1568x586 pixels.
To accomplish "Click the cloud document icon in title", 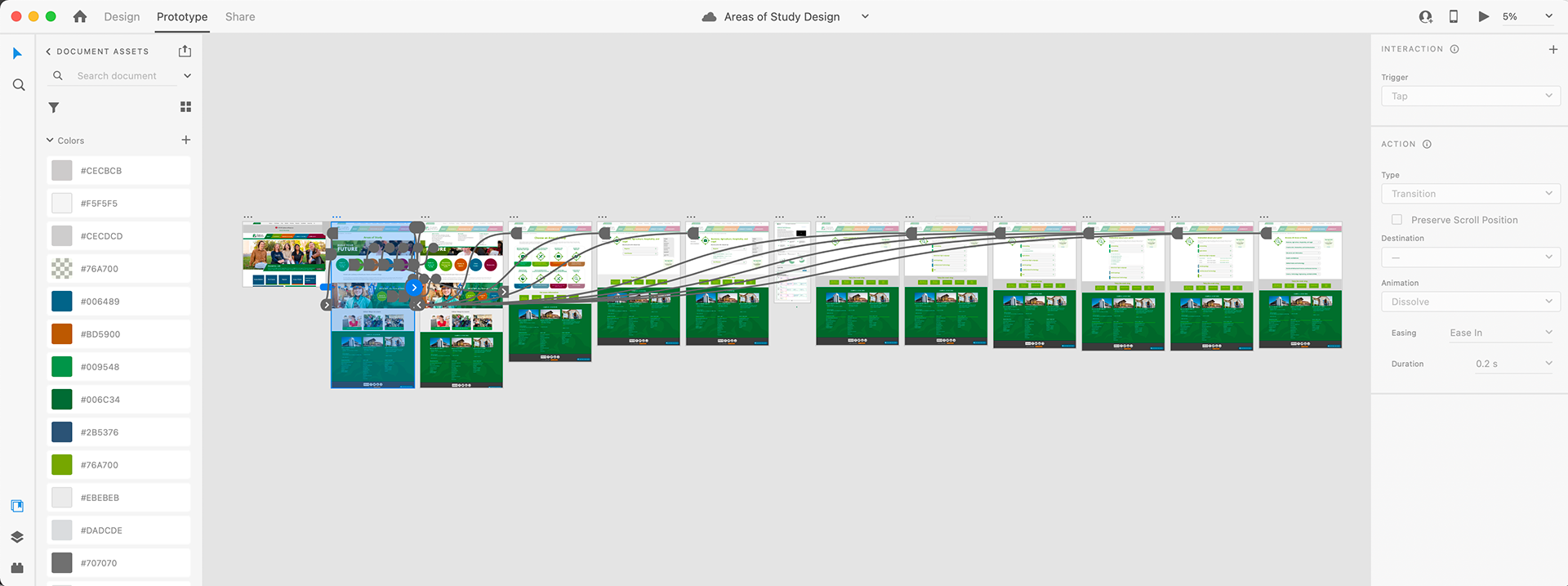I will (x=710, y=16).
